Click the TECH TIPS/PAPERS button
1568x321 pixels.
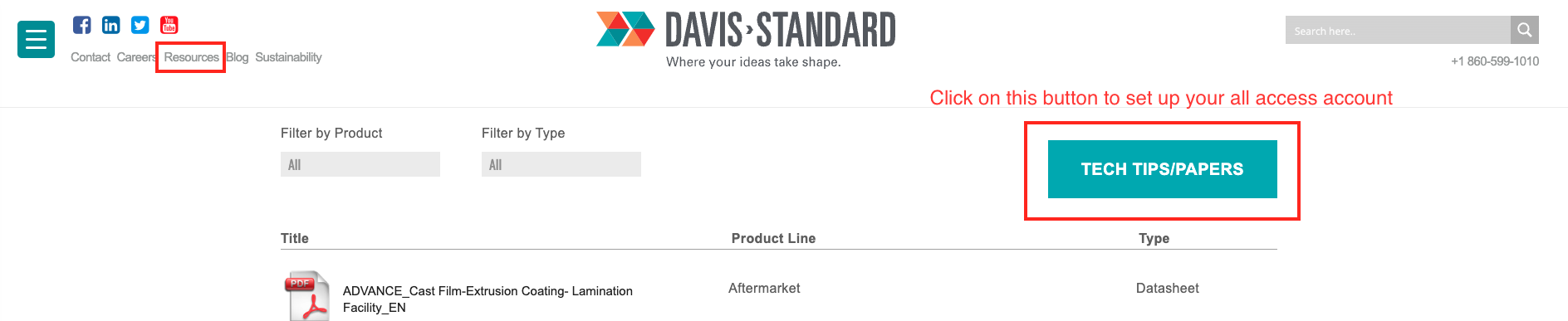pyautogui.click(x=1162, y=169)
